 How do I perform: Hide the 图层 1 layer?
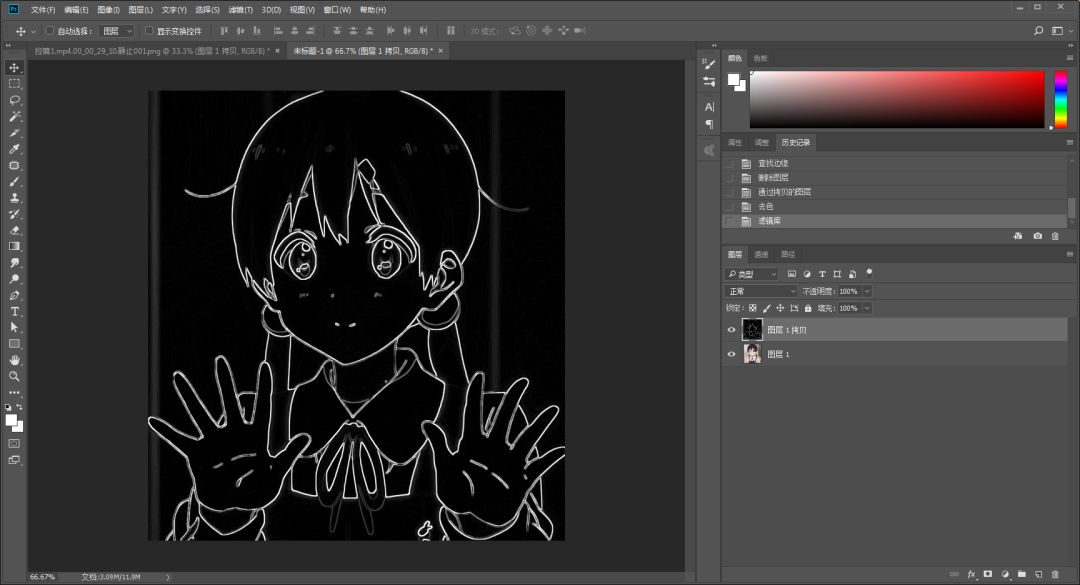point(731,354)
